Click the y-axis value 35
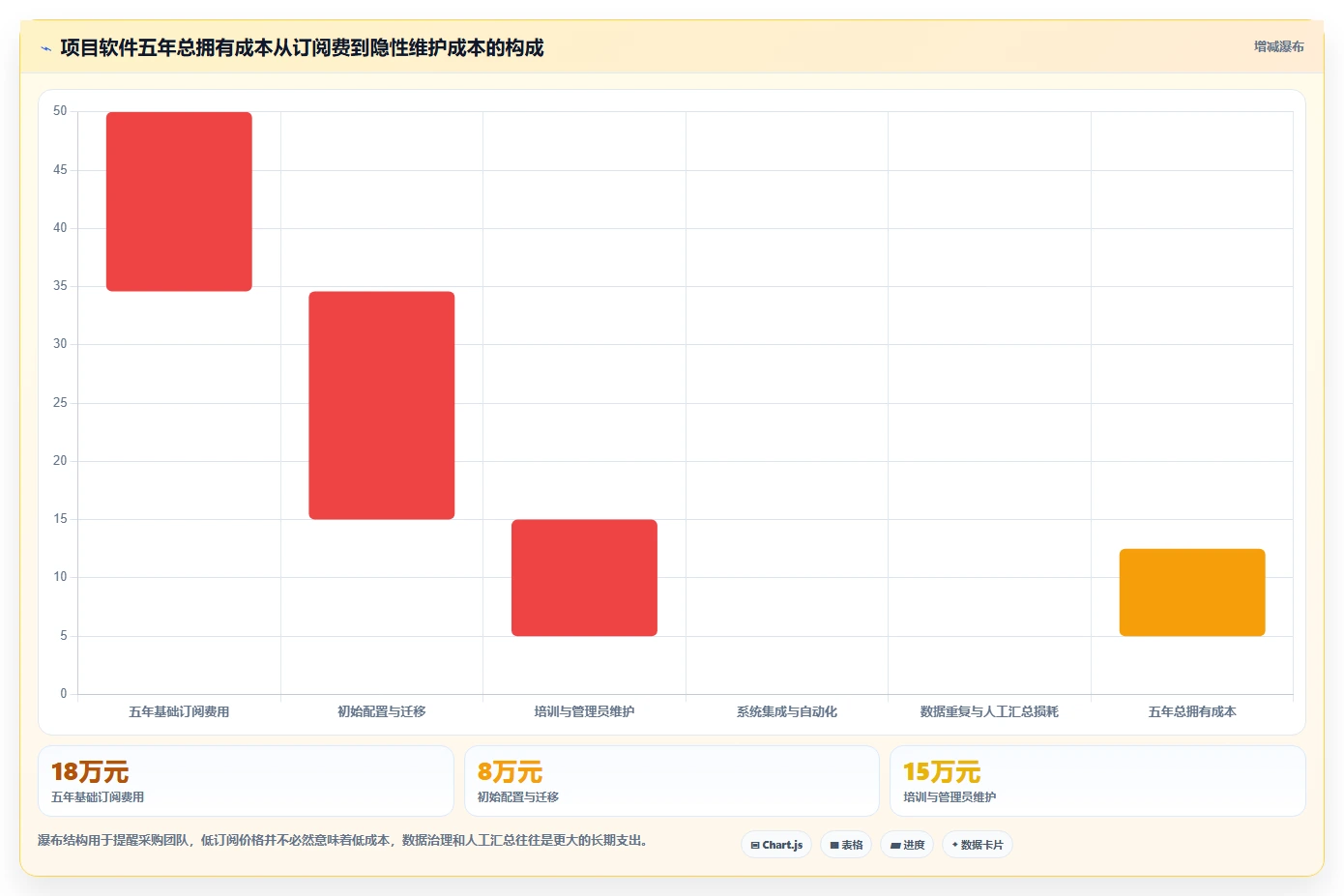The image size is (1344, 896). point(60,286)
